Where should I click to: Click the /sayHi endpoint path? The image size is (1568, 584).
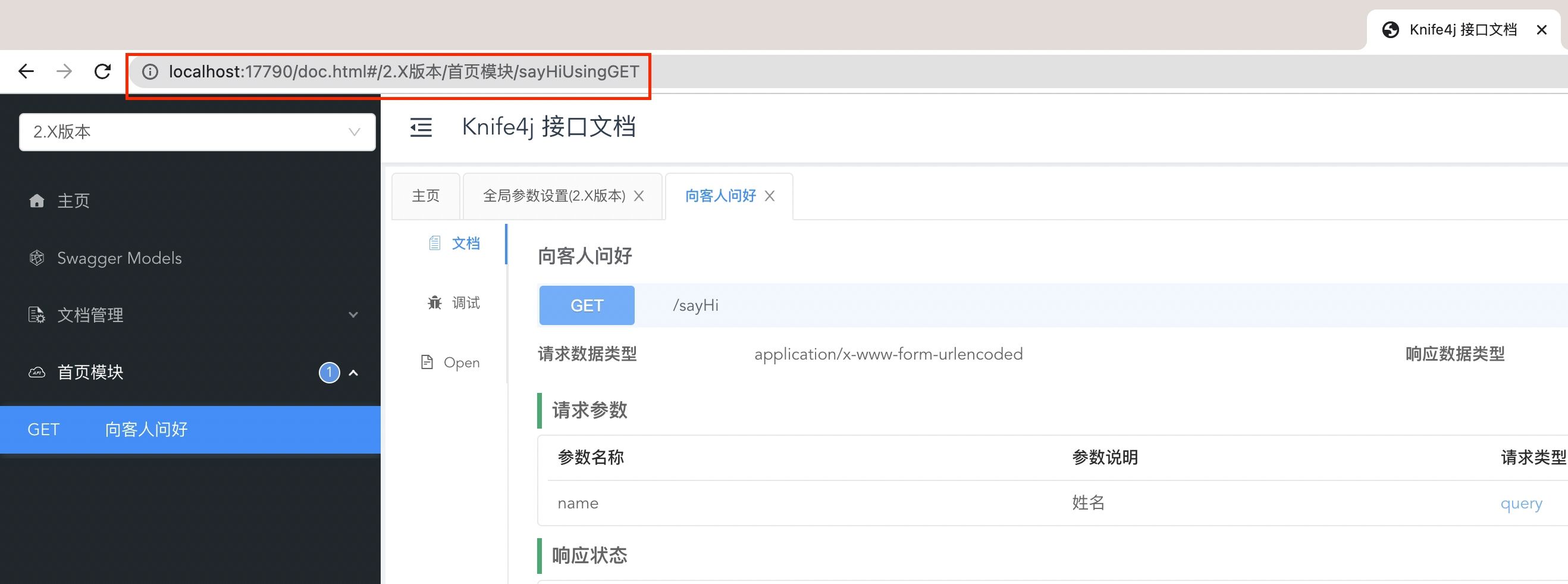[x=695, y=306]
